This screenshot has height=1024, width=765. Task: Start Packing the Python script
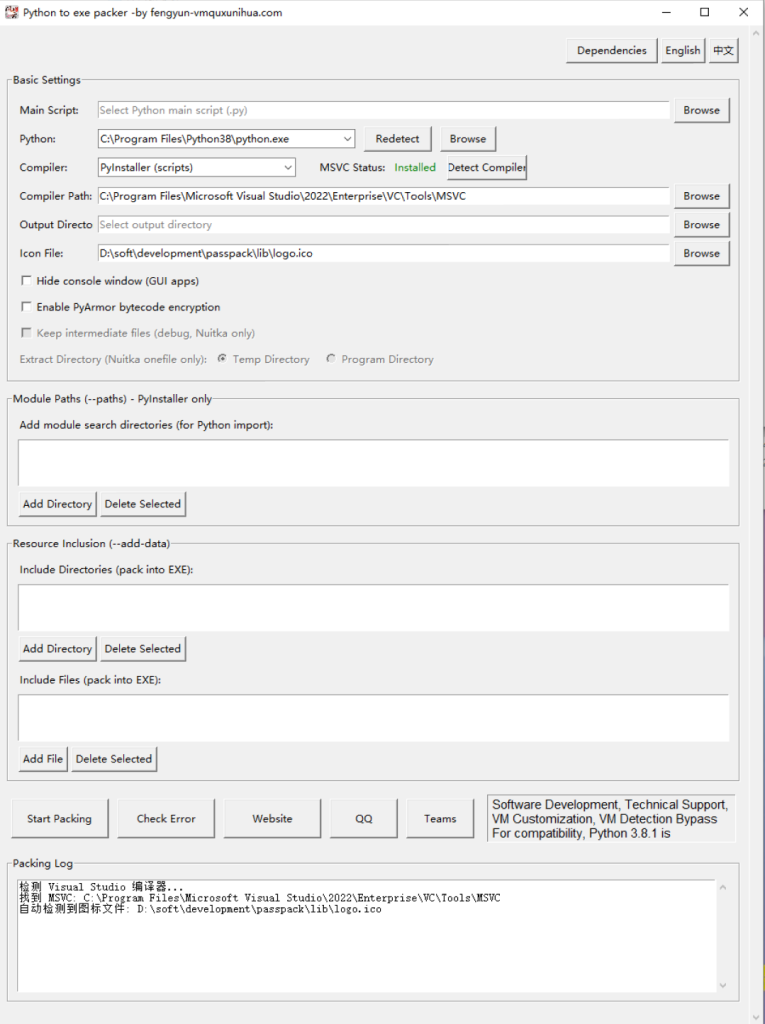pos(59,819)
